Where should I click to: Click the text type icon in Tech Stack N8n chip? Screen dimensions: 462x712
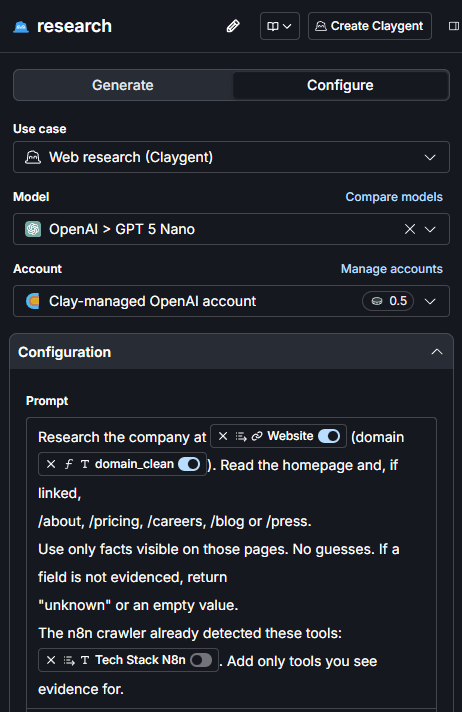point(85,660)
